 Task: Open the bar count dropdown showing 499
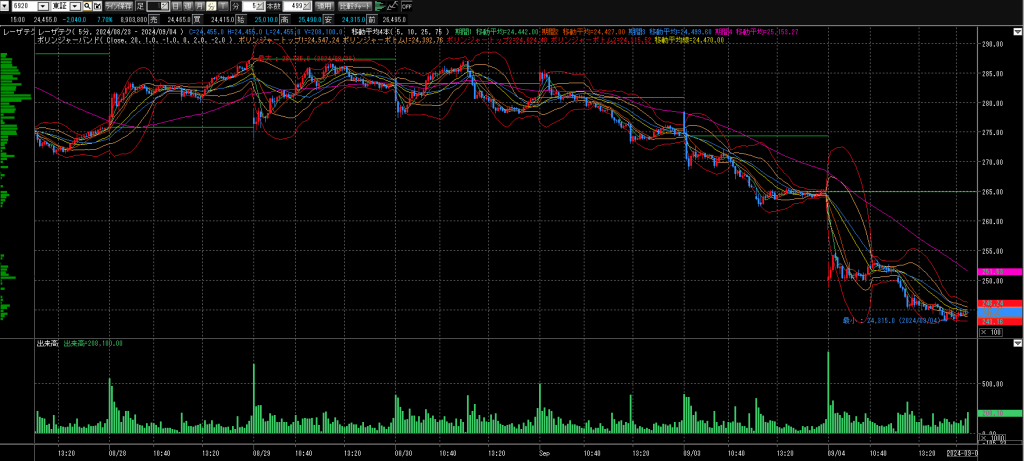[305, 6]
